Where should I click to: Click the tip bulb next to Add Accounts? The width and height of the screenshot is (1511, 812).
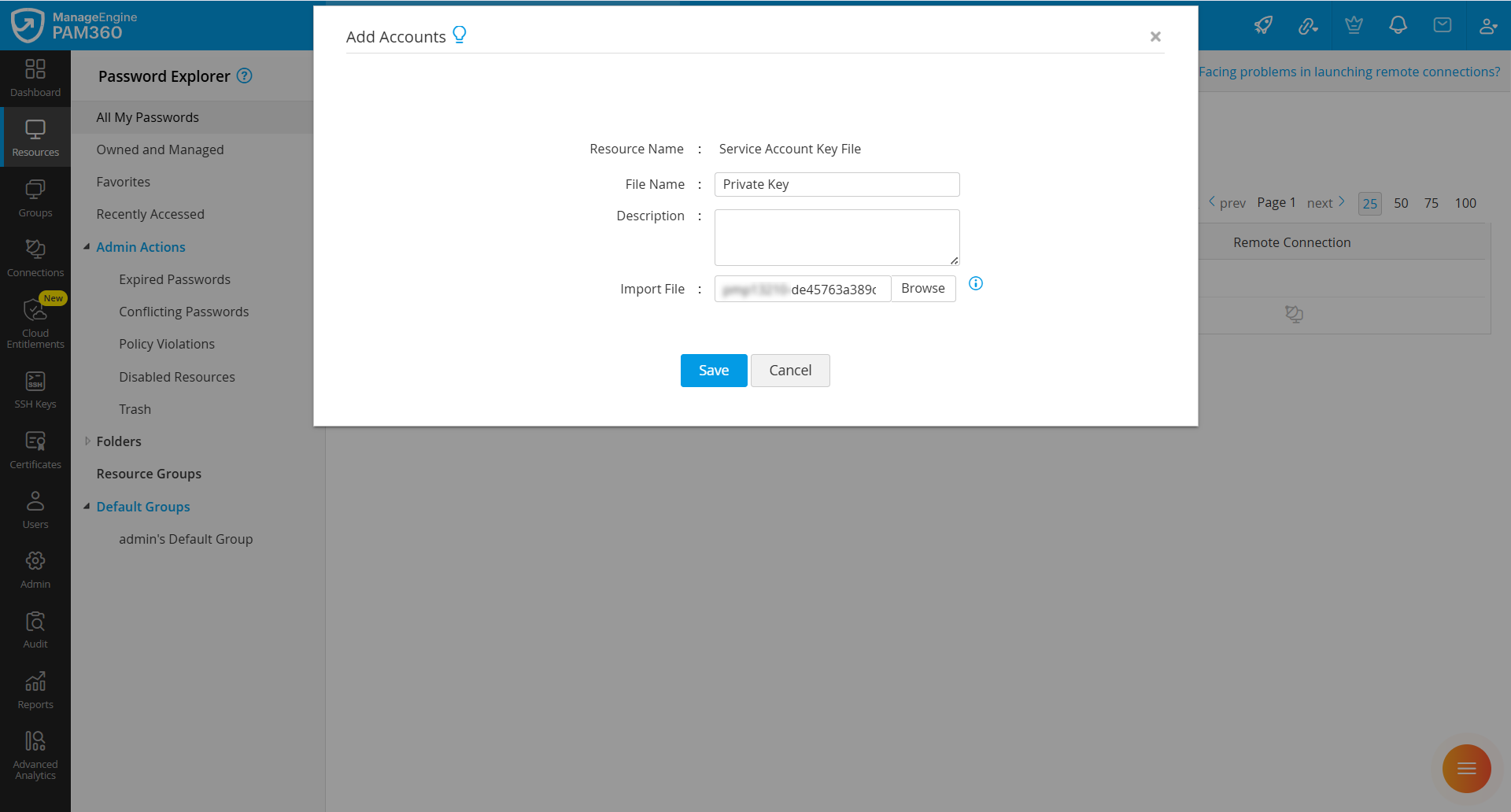point(460,33)
